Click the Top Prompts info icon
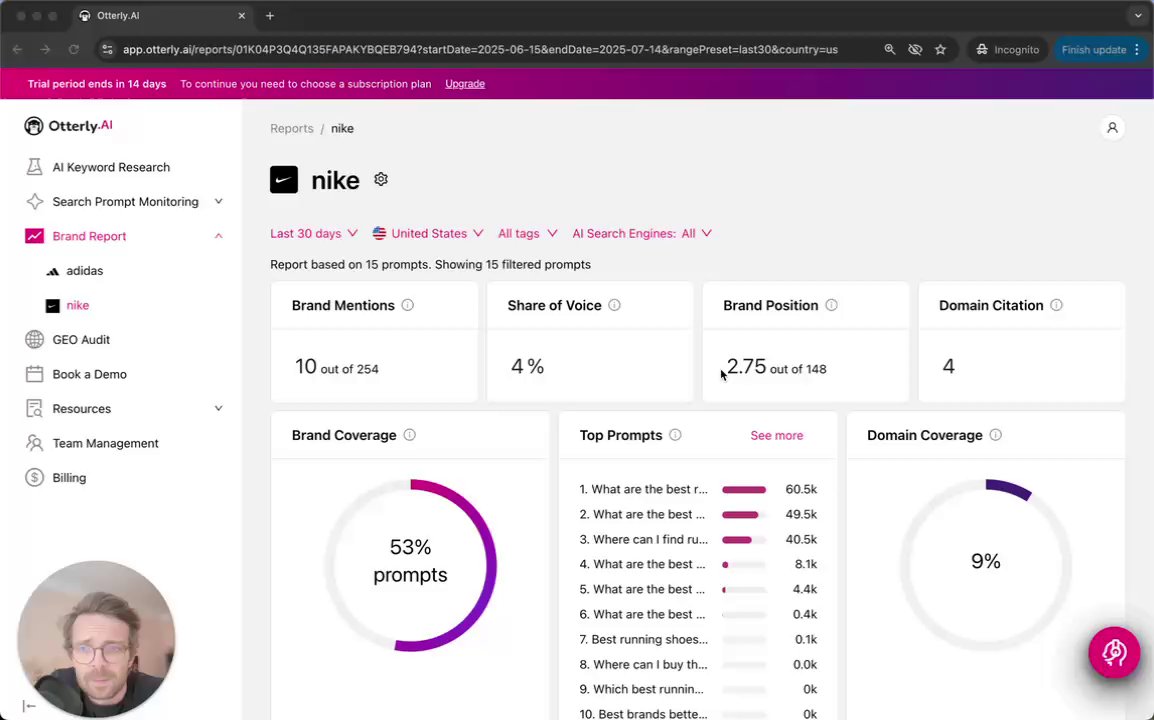Image resolution: width=1154 pixels, height=720 pixels. point(675,435)
